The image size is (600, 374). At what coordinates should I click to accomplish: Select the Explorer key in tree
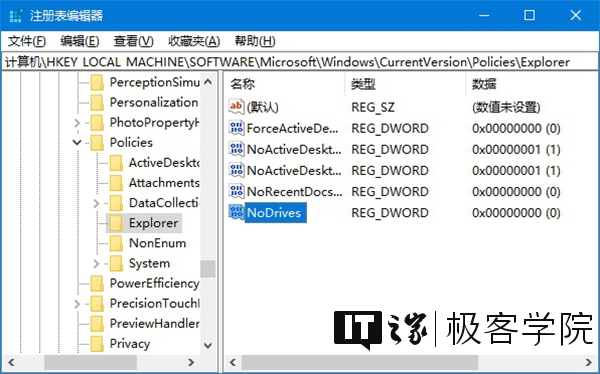click(153, 223)
